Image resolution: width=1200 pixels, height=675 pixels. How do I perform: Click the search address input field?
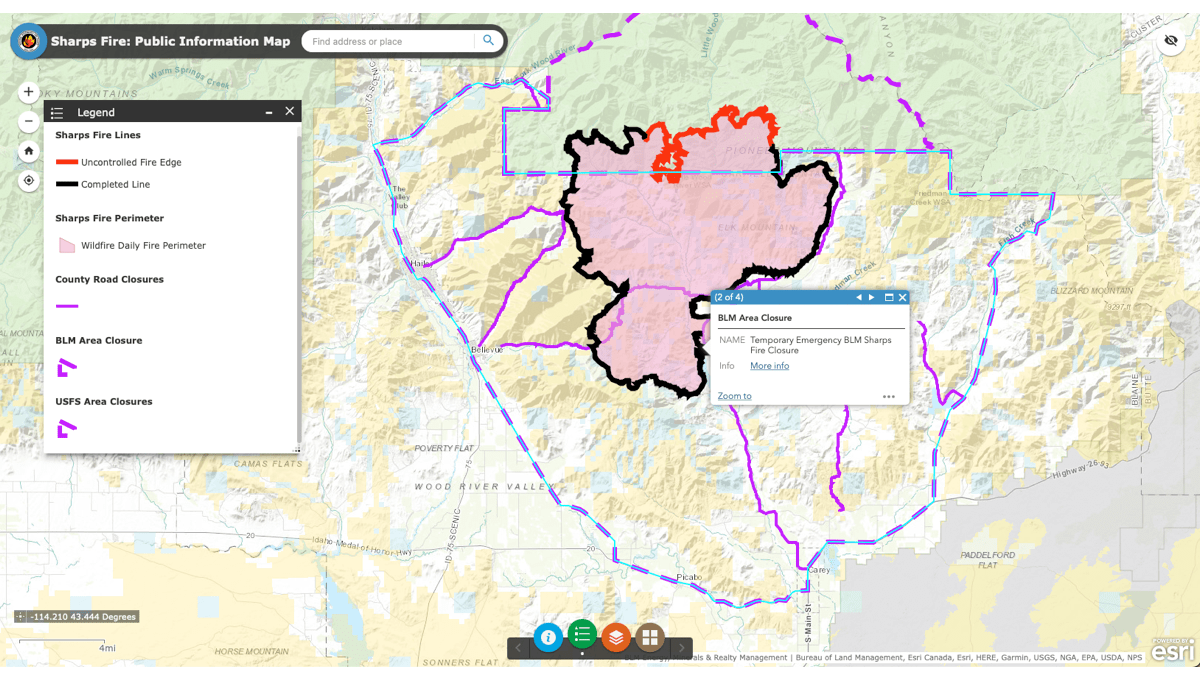coord(390,40)
